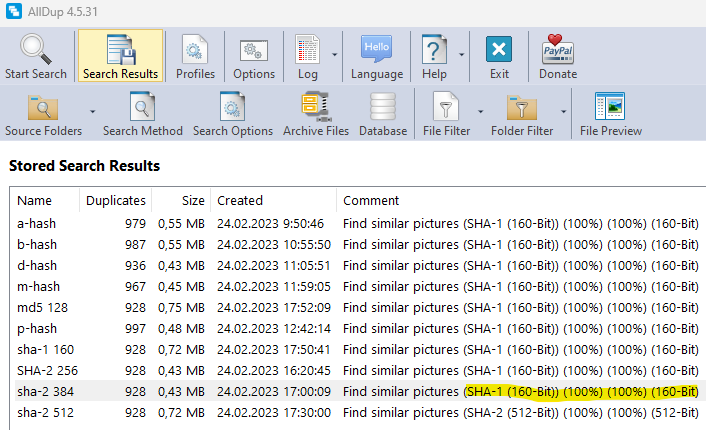Select the Database toolbar icon
The image size is (706, 430).
tap(383, 107)
